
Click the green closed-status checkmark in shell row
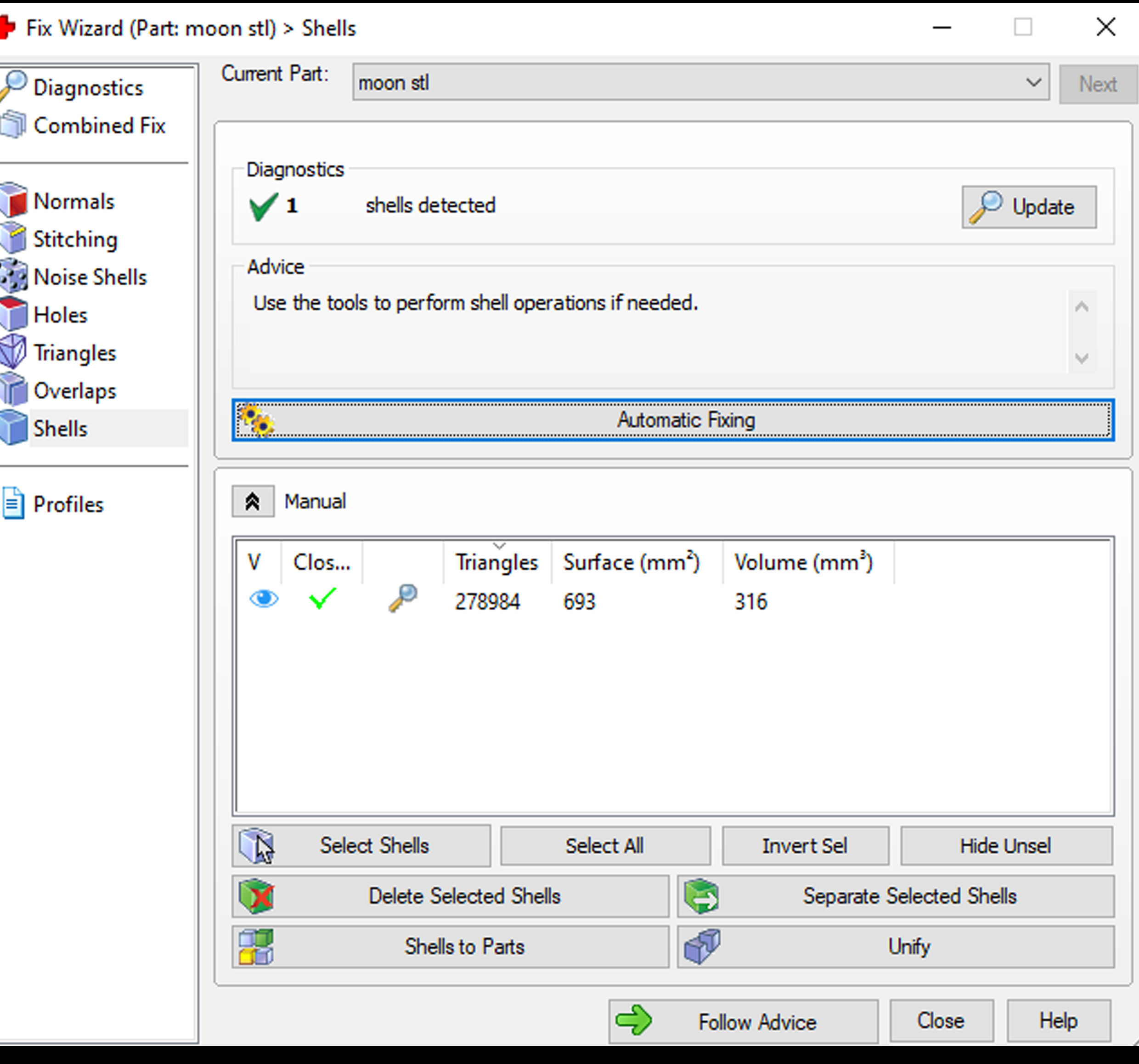tap(322, 600)
